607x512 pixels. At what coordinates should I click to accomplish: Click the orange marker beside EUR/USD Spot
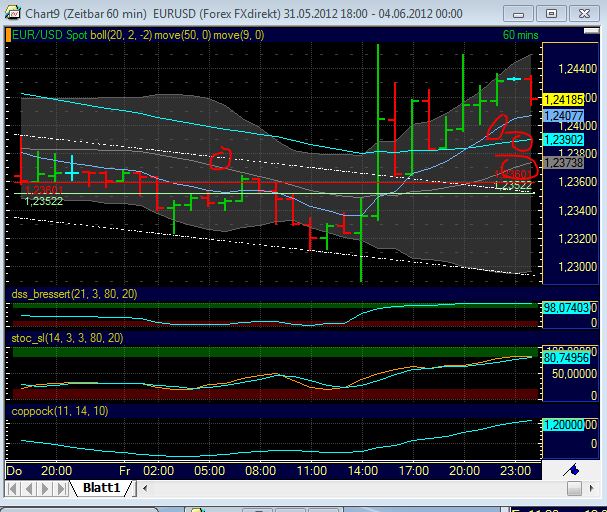(8, 35)
